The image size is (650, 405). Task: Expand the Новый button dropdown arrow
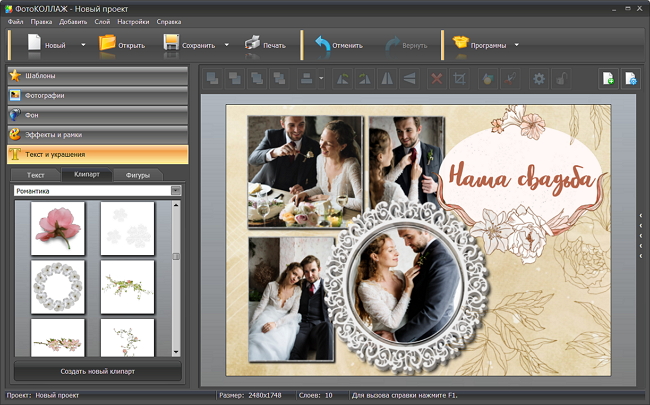click(83, 45)
